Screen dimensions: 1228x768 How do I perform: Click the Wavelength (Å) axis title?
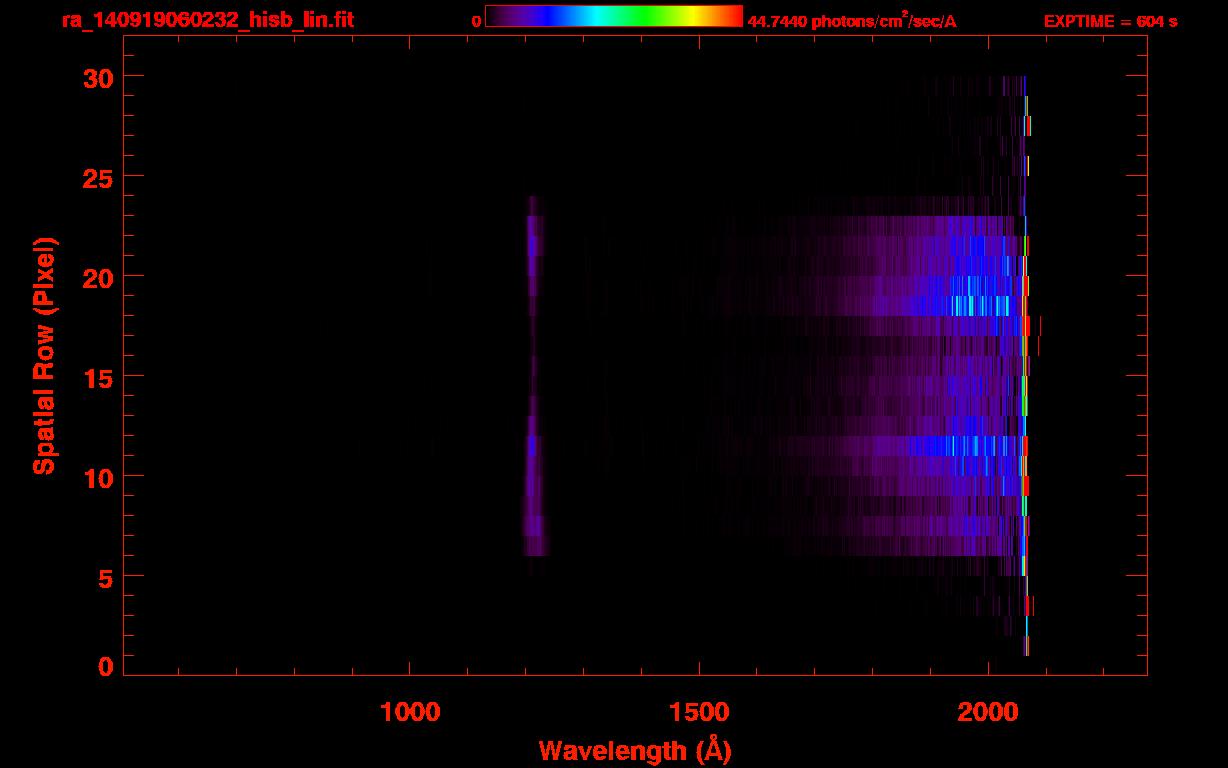pos(635,750)
